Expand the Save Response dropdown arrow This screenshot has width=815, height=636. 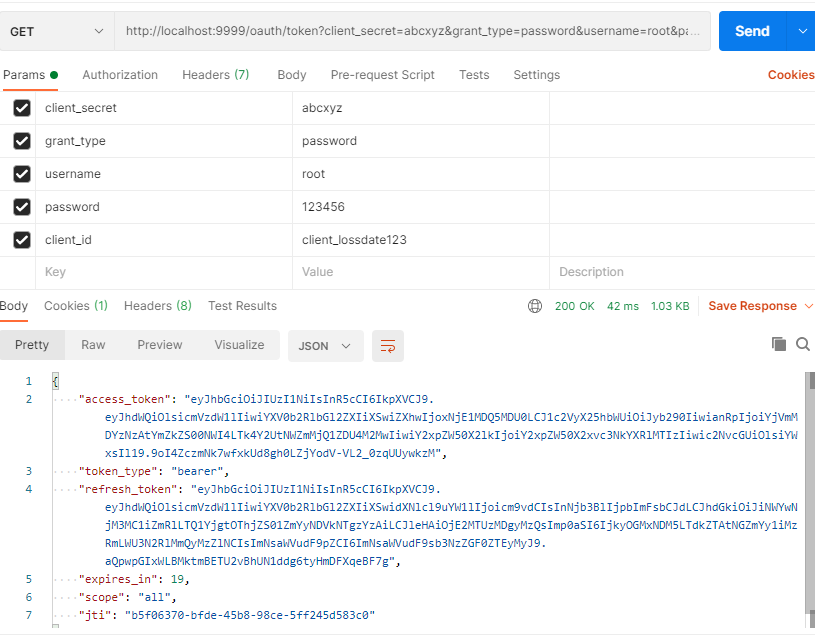(808, 306)
